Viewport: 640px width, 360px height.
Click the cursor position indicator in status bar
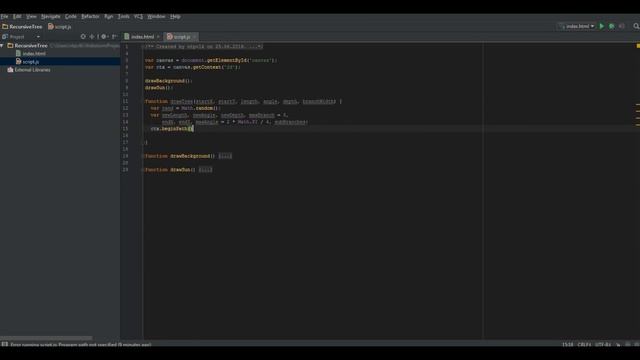click(x=568, y=345)
